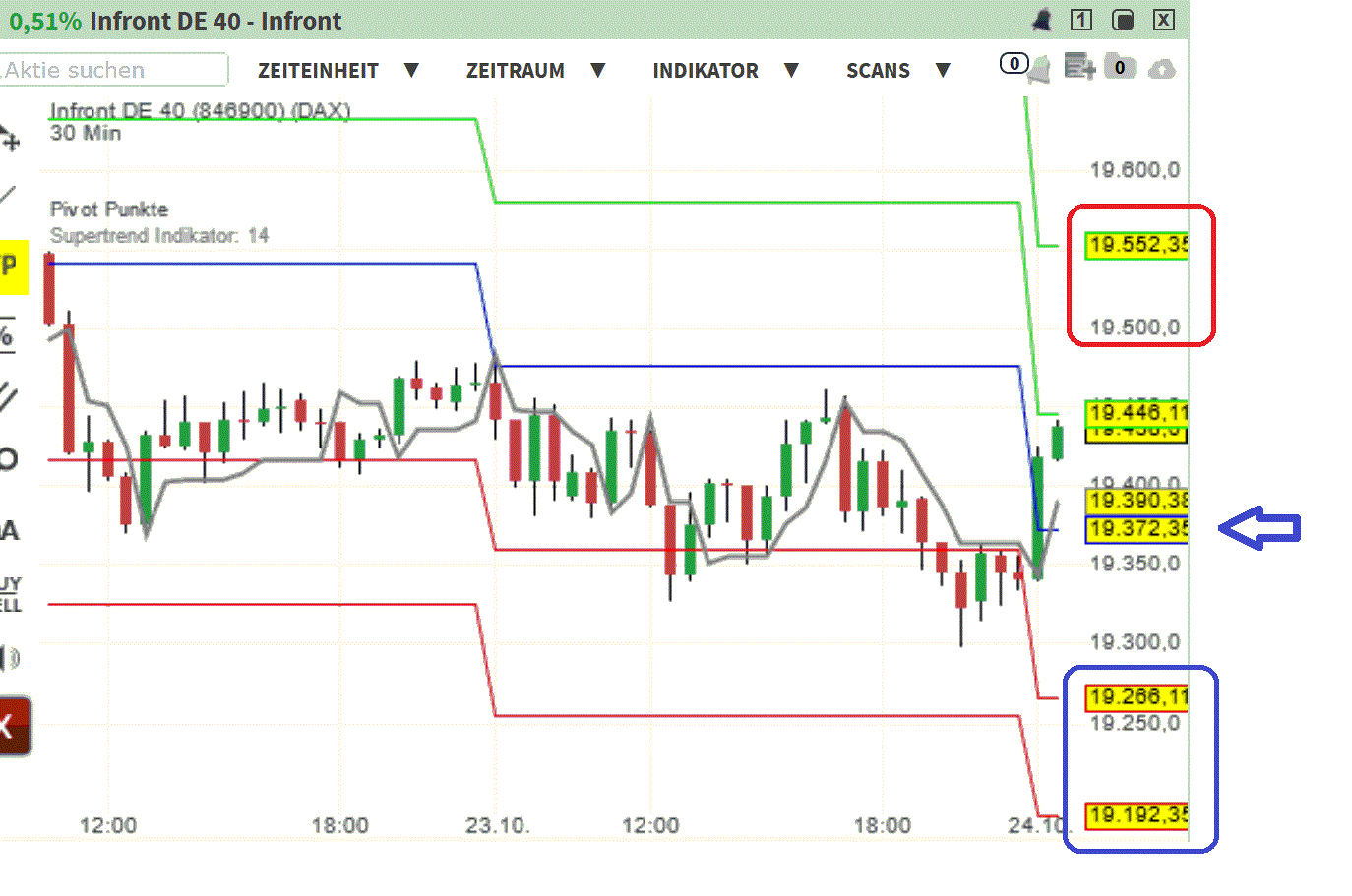
Task: Click the 19.446,11 pivot price label
Action: pos(1136,412)
